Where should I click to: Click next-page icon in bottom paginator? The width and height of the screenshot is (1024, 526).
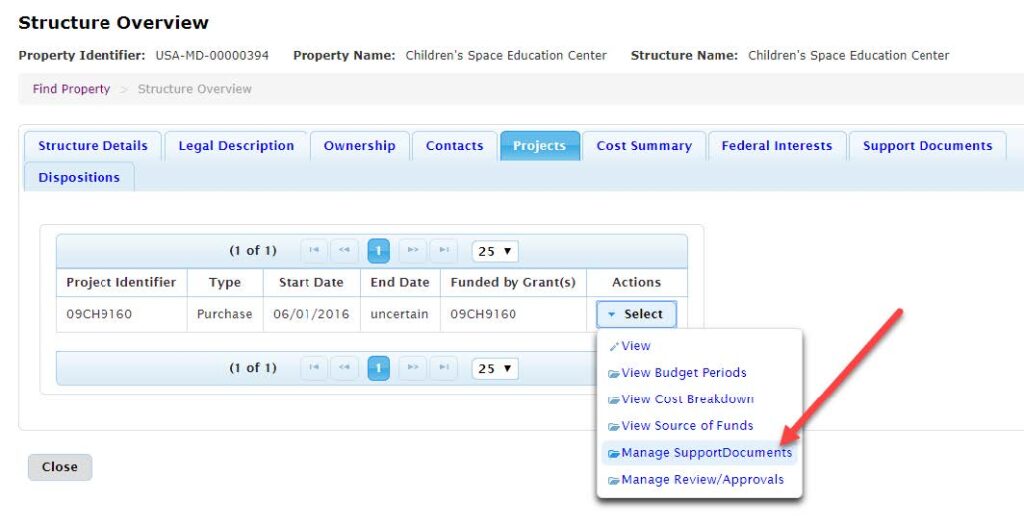point(412,368)
